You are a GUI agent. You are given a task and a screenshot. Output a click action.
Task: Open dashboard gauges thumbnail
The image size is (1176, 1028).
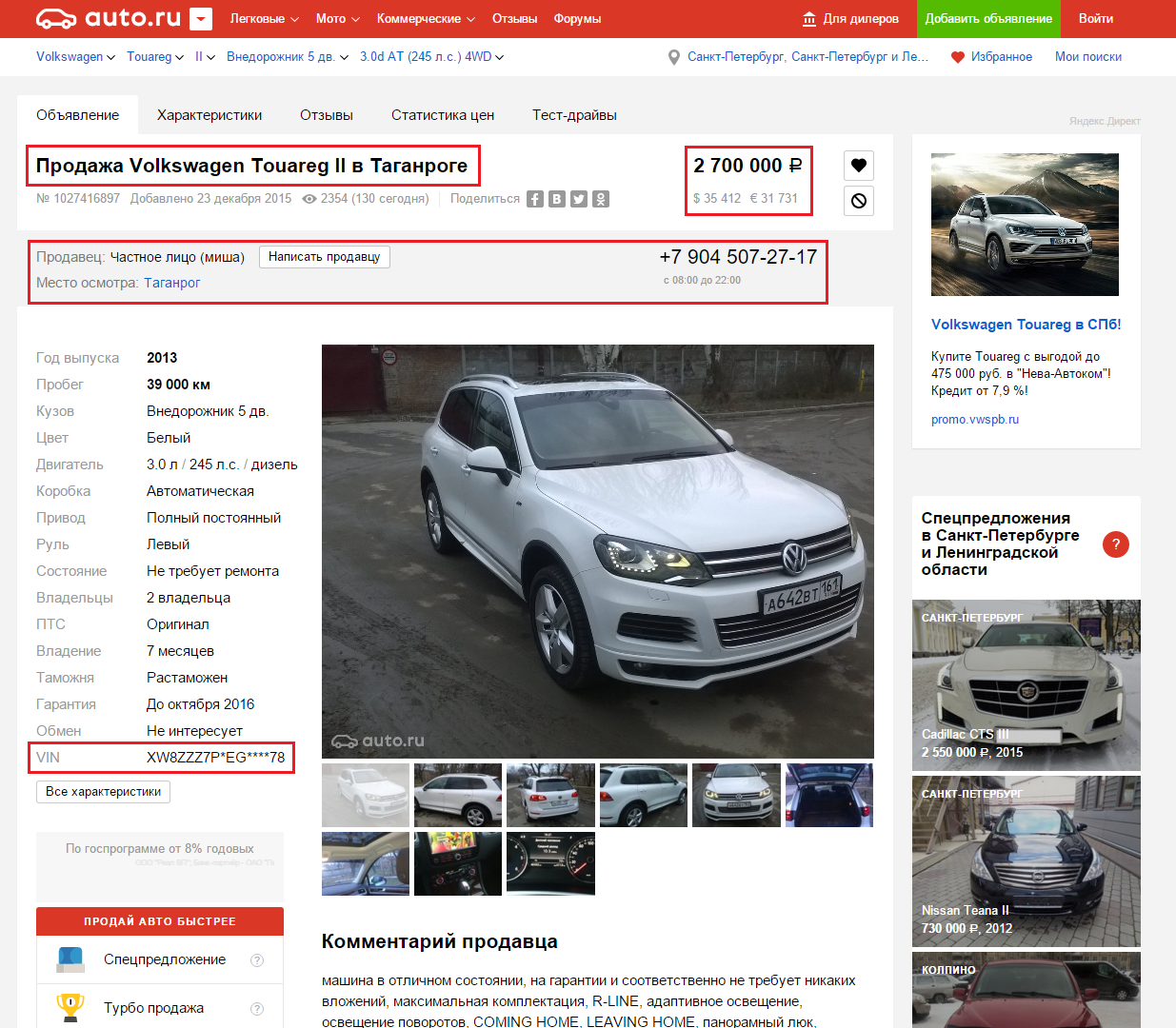pos(550,863)
